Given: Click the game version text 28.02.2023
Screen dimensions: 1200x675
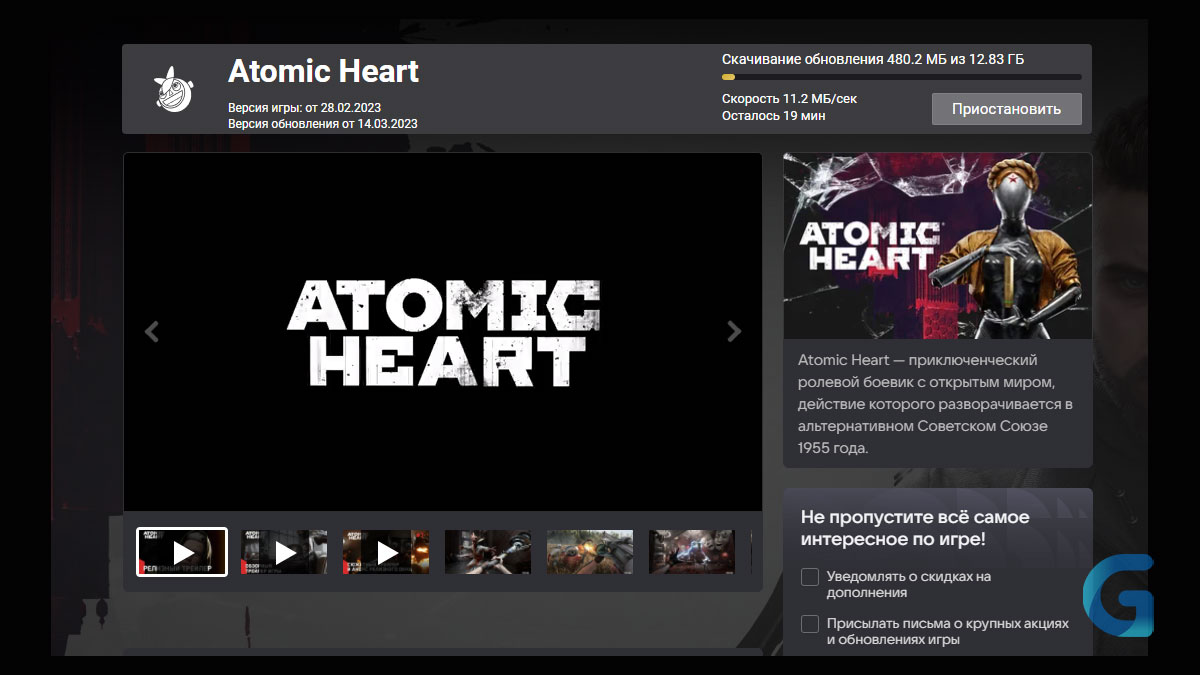Looking at the screenshot, I should (x=304, y=107).
